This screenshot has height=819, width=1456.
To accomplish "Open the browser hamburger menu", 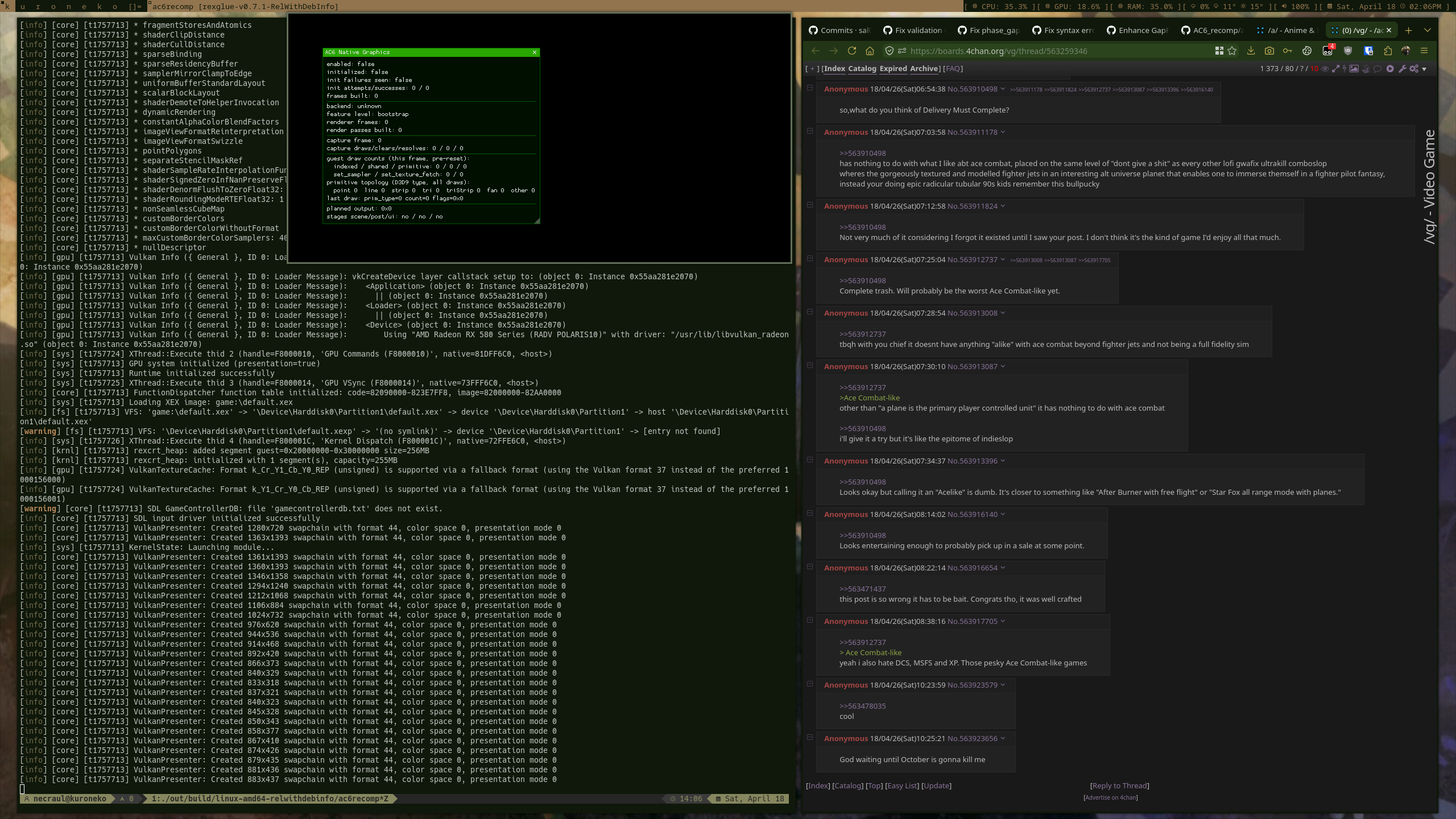I will click(x=1424, y=51).
